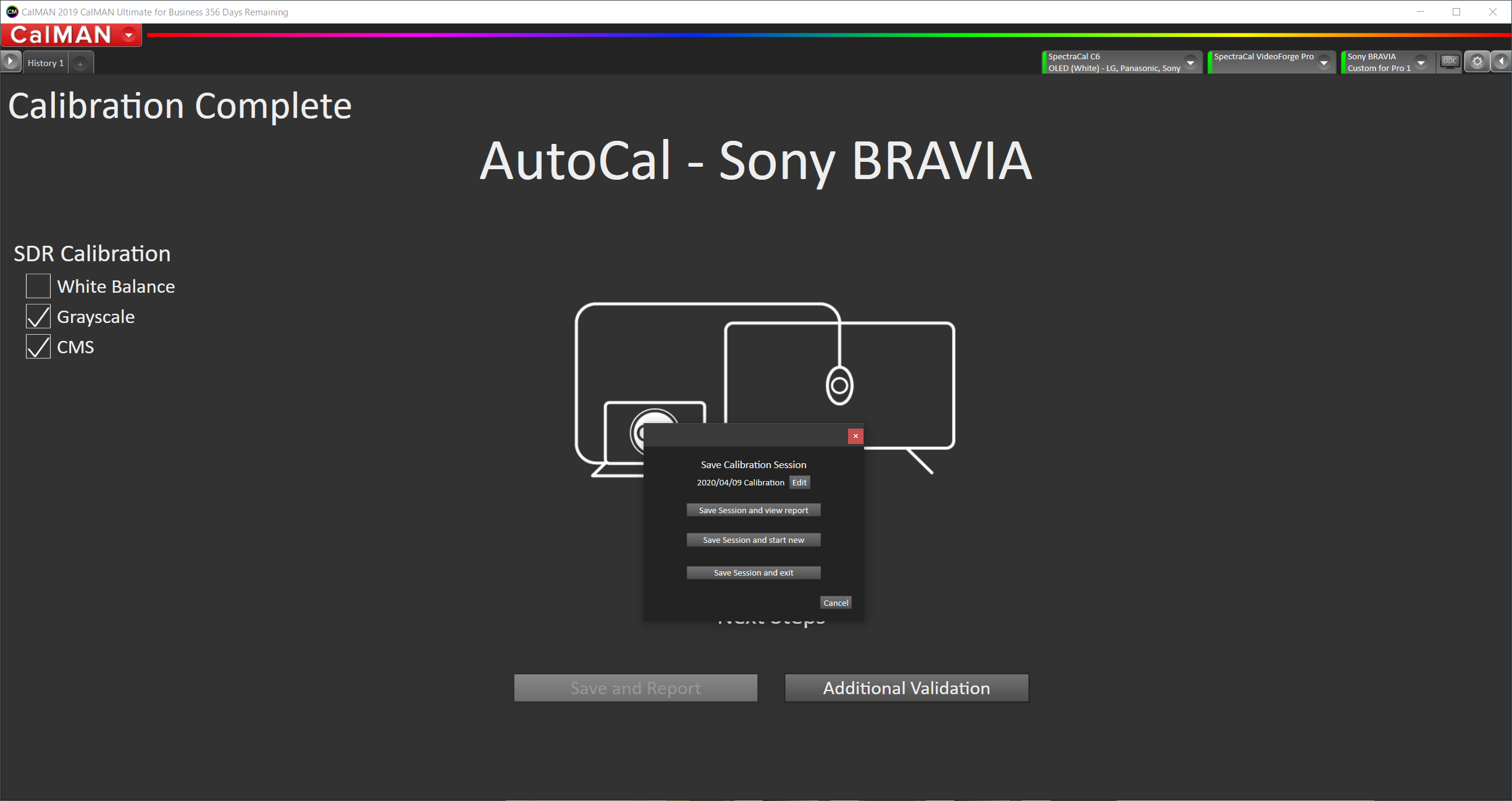Click Save Session and start new
This screenshot has height=801, width=1512.
pos(754,540)
